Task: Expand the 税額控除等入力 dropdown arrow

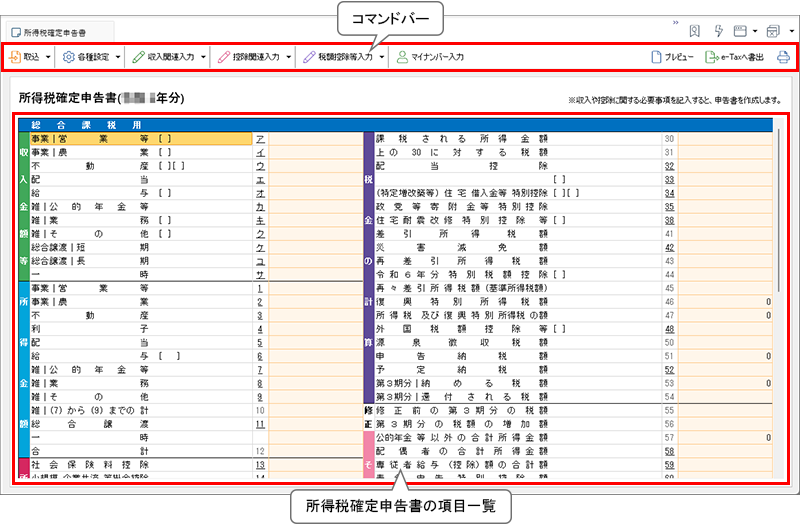Action: click(x=381, y=58)
